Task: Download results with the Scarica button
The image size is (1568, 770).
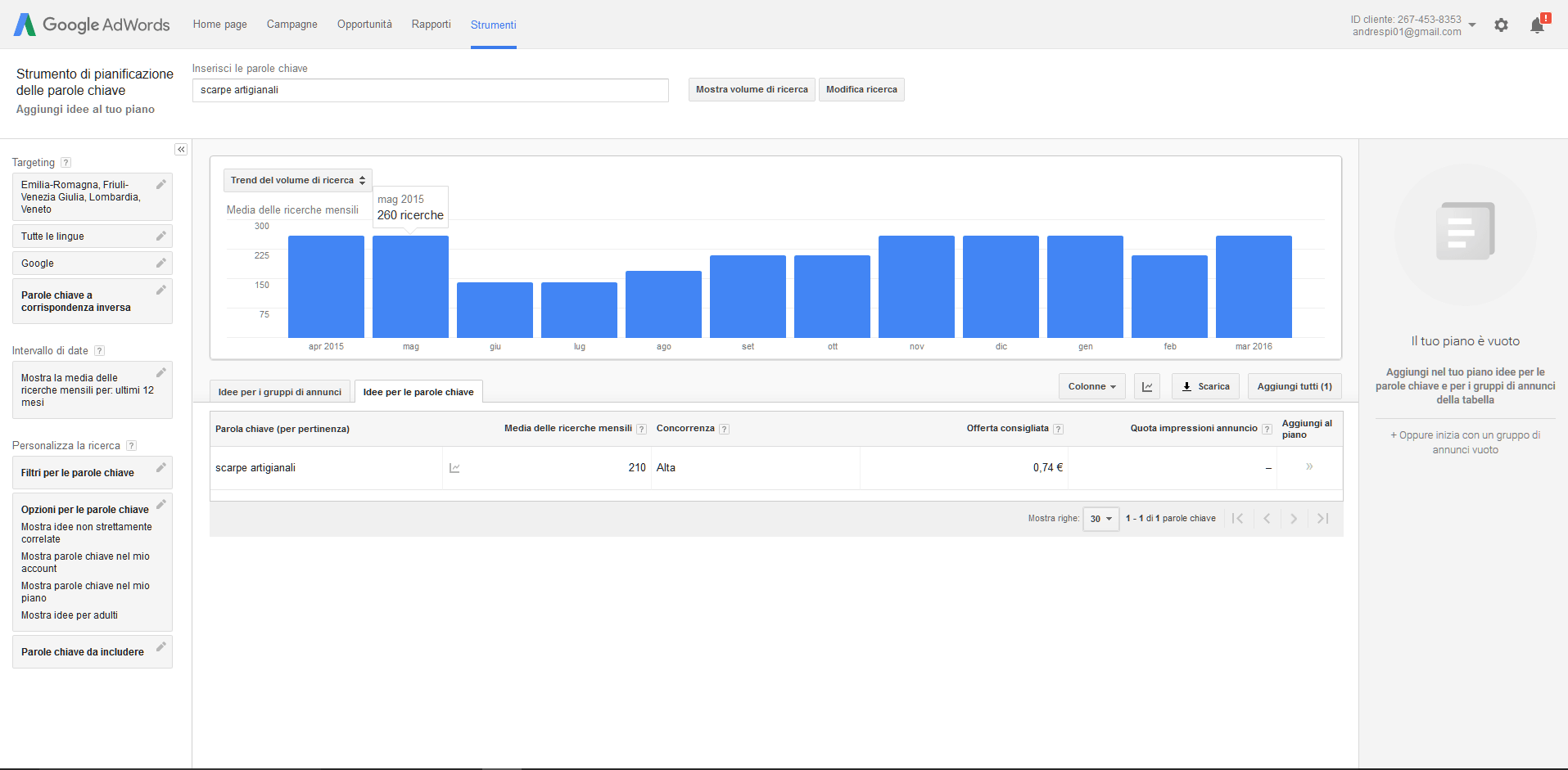Action: point(1205,386)
